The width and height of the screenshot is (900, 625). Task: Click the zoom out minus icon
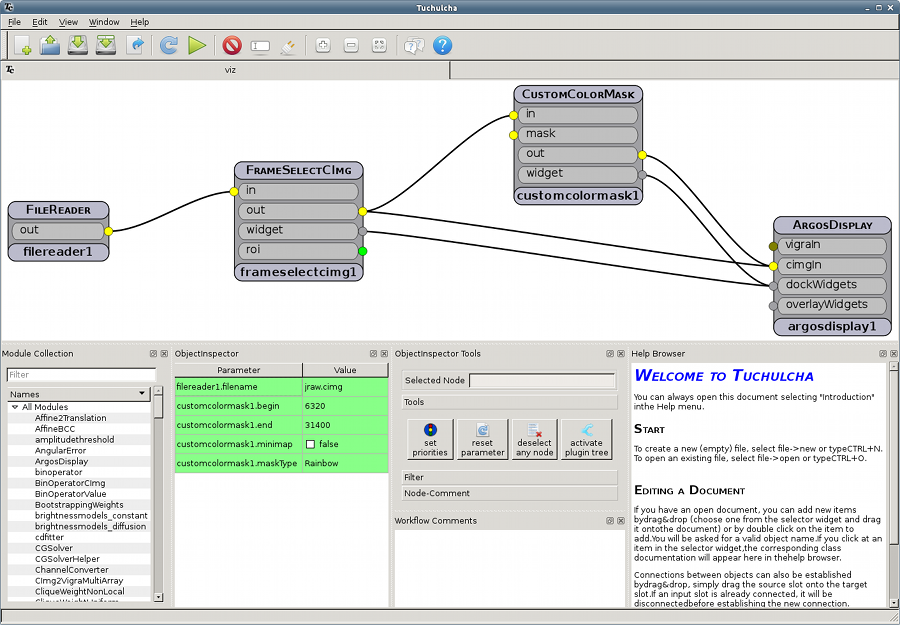351,45
